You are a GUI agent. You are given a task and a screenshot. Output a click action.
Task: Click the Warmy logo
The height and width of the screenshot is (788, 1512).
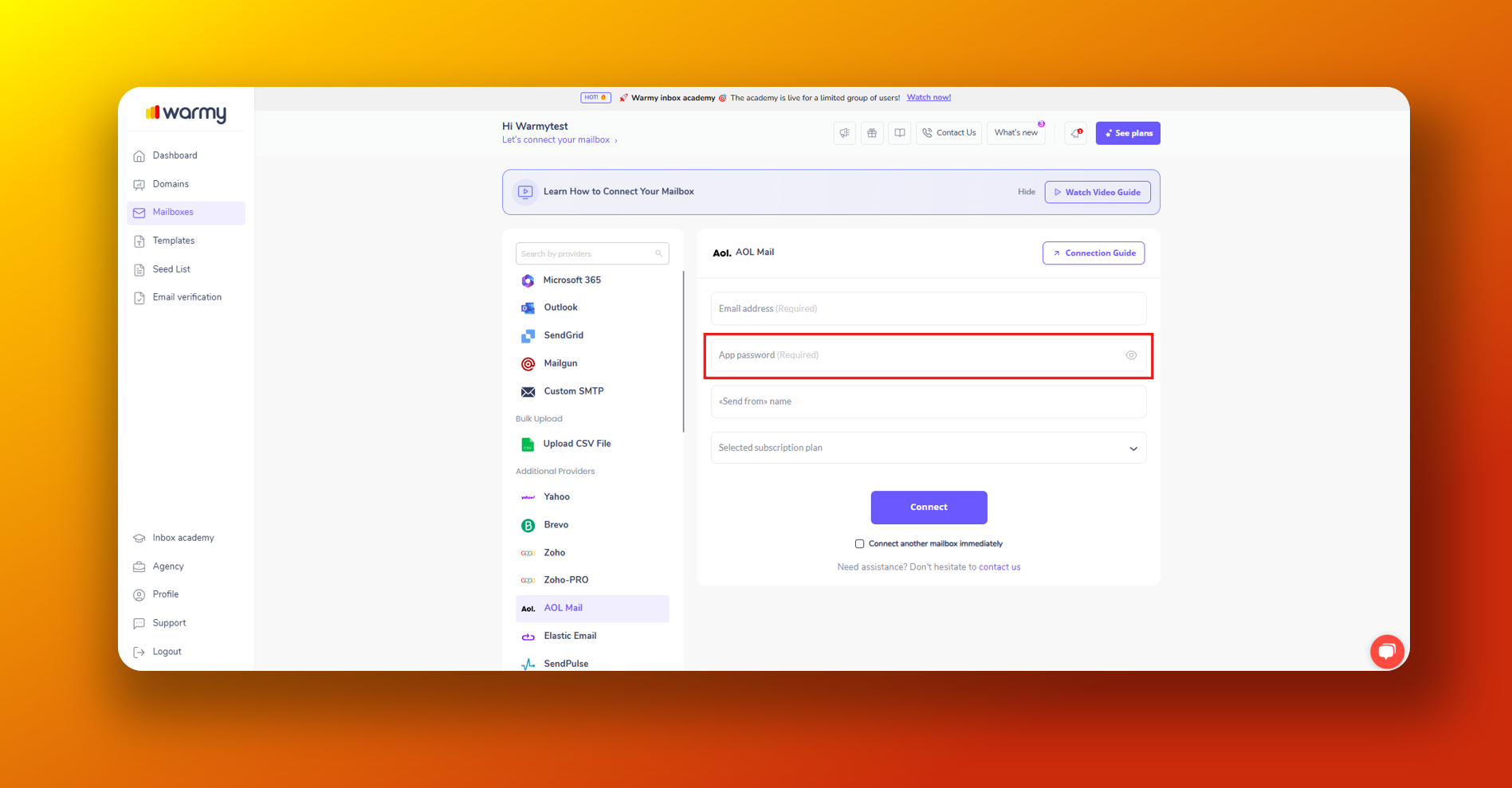pos(186,113)
